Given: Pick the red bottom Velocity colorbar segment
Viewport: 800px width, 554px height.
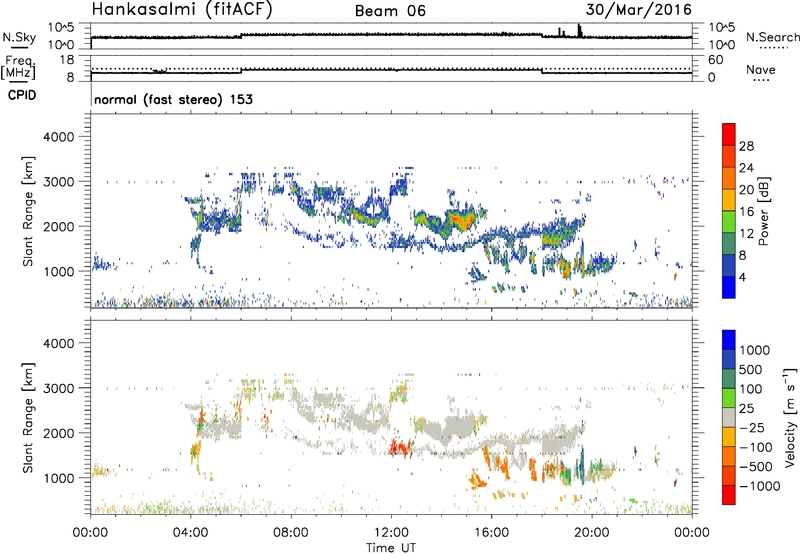Looking at the screenshot, I should coord(729,495).
